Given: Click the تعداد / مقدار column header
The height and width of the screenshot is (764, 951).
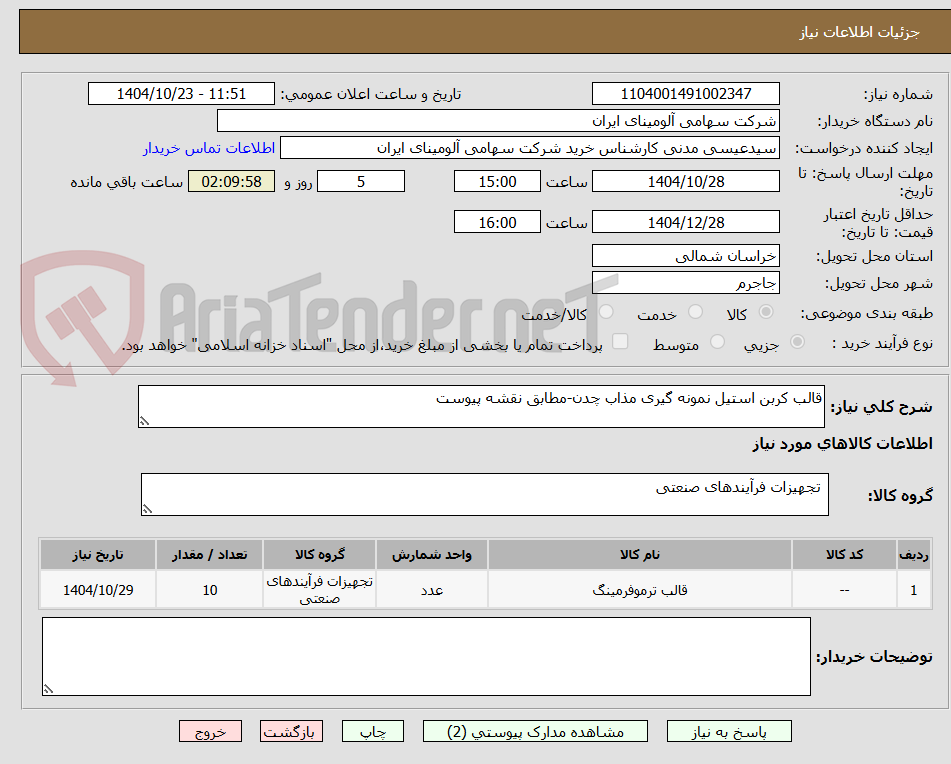Looking at the screenshot, I should coord(210,555).
